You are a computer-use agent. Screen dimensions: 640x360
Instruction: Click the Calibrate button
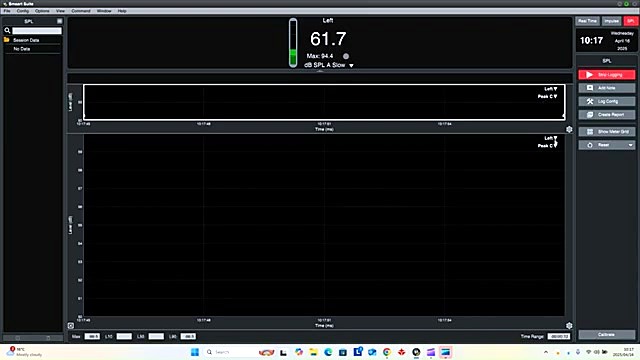tap(607, 334)
